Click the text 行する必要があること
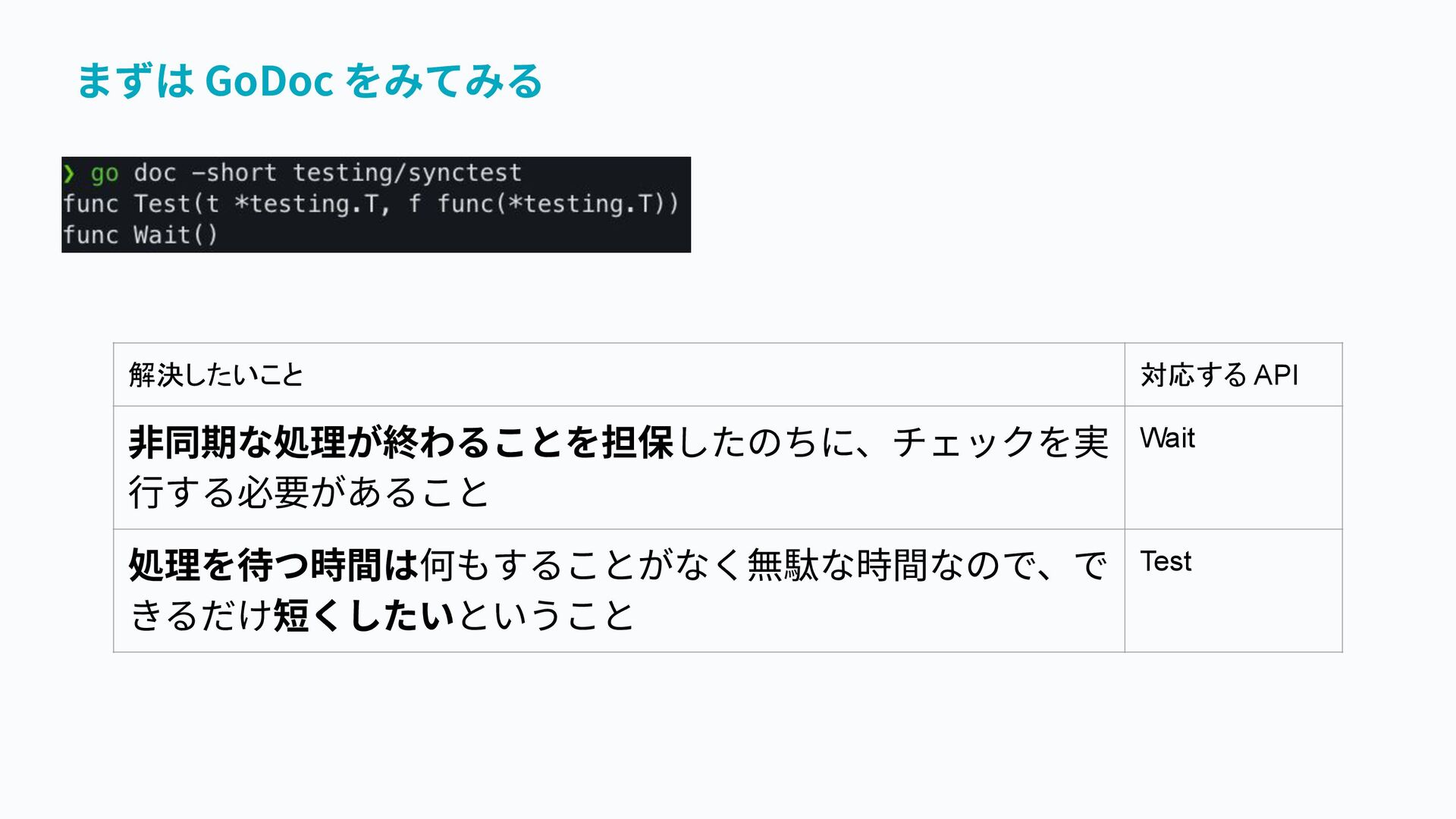Viewport: 1456px width, 819px height. [308, 492]
